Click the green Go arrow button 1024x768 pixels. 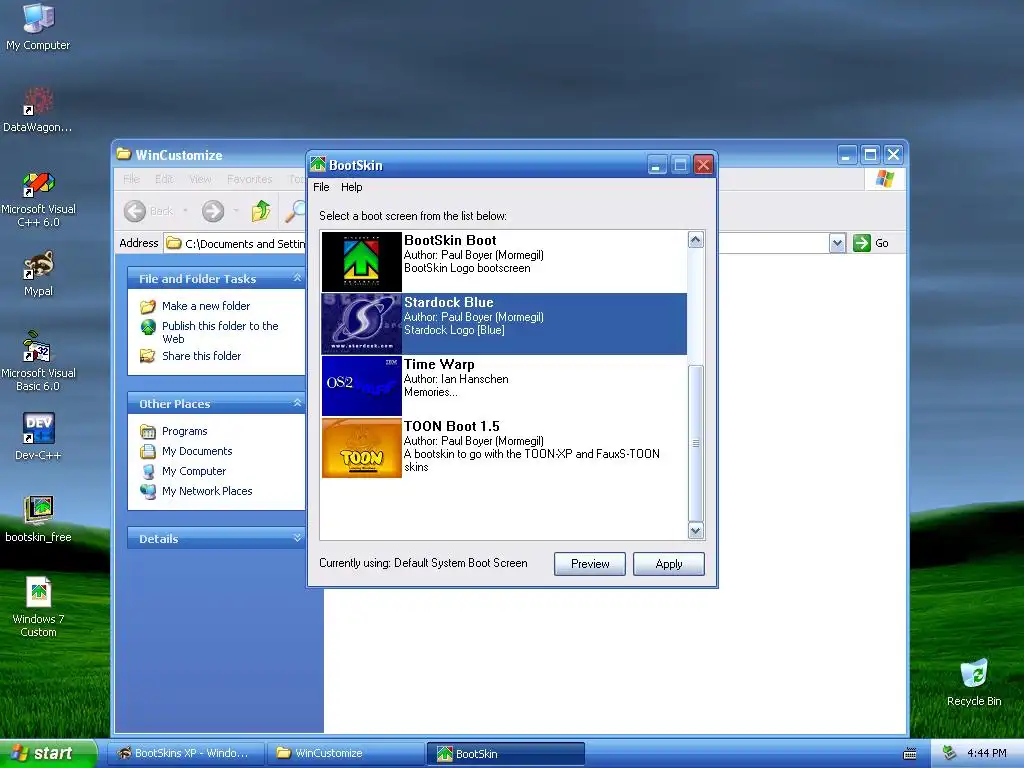pyautogui.click(x=862, y=243)
